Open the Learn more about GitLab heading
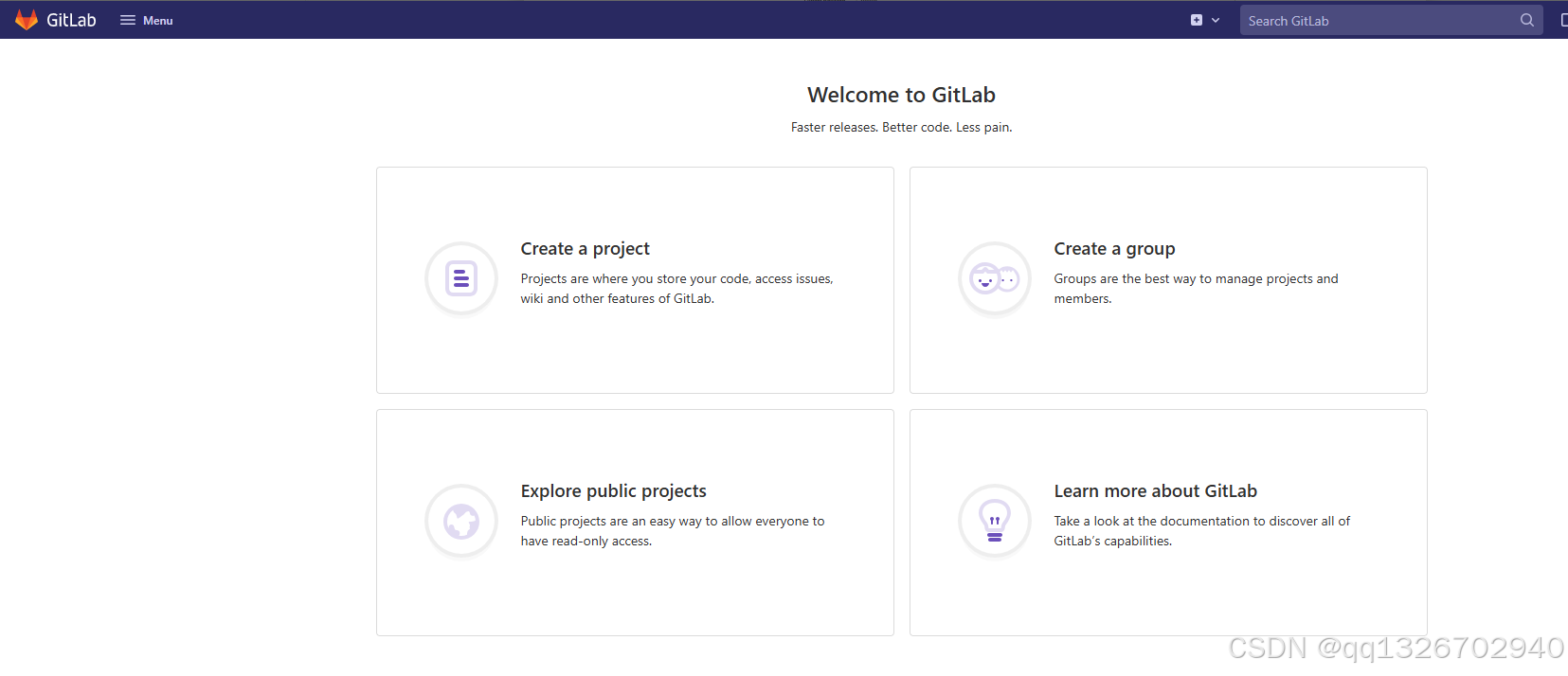The width and height of the screenshot is (1568, 676). point(1155,491)
